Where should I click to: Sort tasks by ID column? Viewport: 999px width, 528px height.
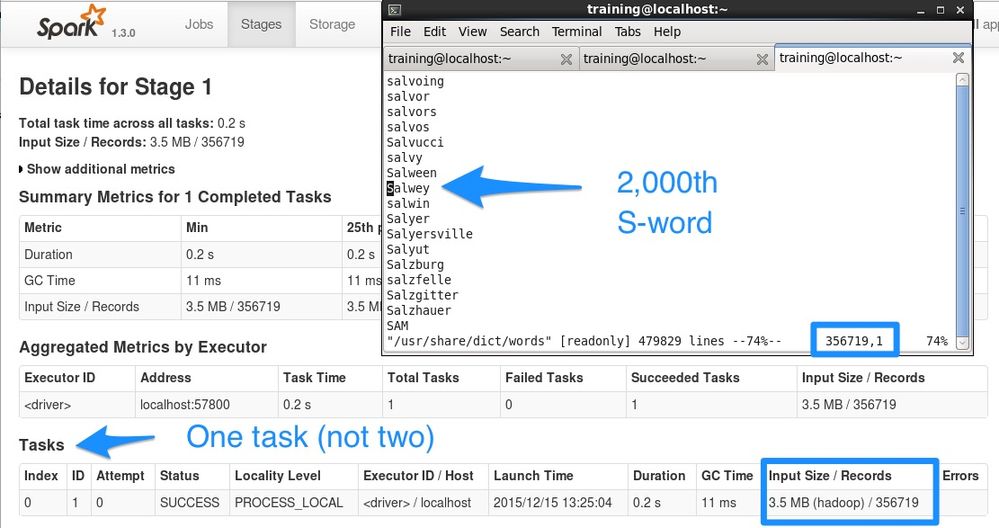[78, 476]
